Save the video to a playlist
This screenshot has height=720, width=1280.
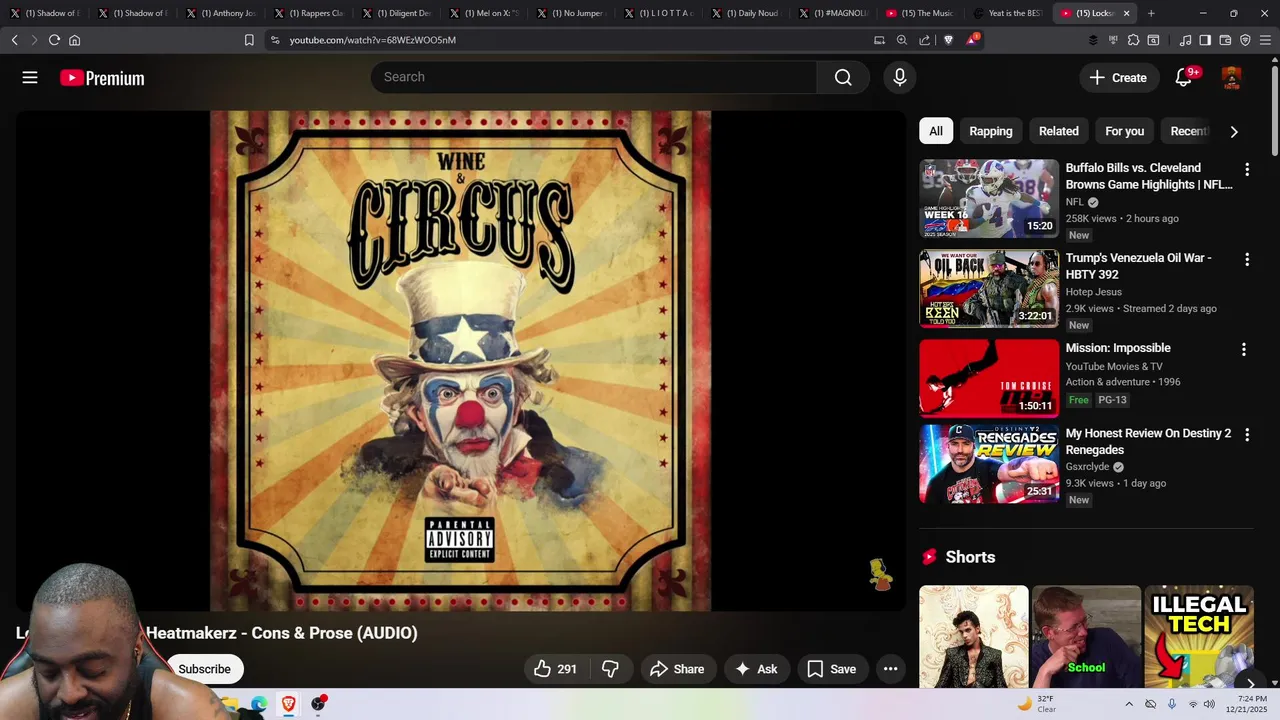(831, 669)
